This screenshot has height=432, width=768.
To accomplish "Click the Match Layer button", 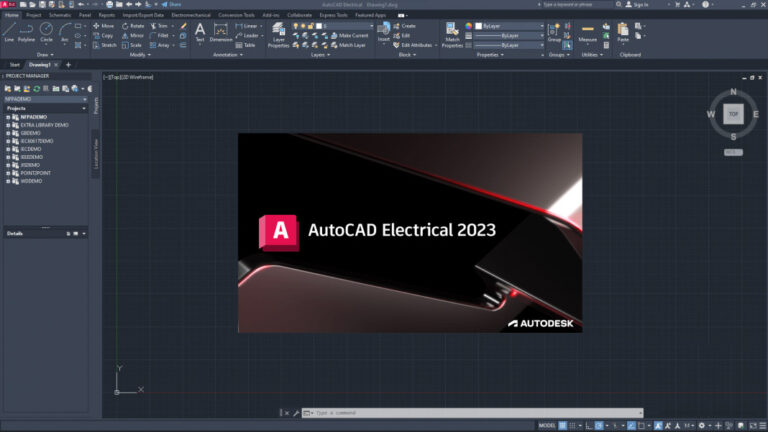I will click(x=348, y=45).
